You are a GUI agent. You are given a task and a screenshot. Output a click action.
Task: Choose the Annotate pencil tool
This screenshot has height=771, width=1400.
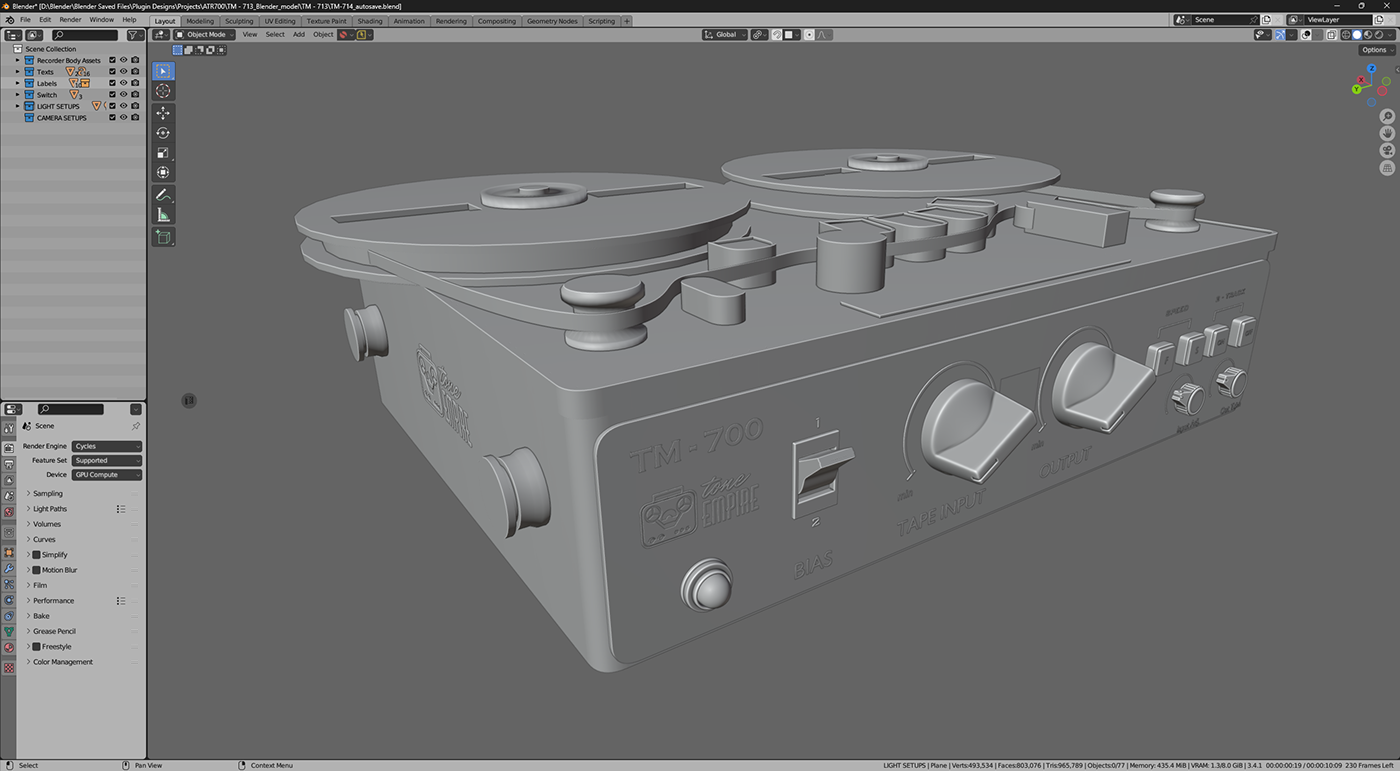click(x=163, y=194)
